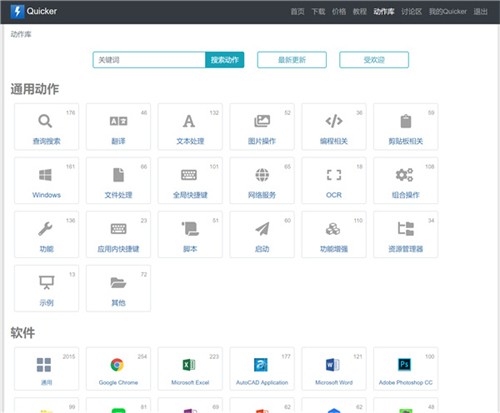Viewport: 500px width, 413px height.
Task: Click the 搜索动作 search button
Action: point(225,60)
